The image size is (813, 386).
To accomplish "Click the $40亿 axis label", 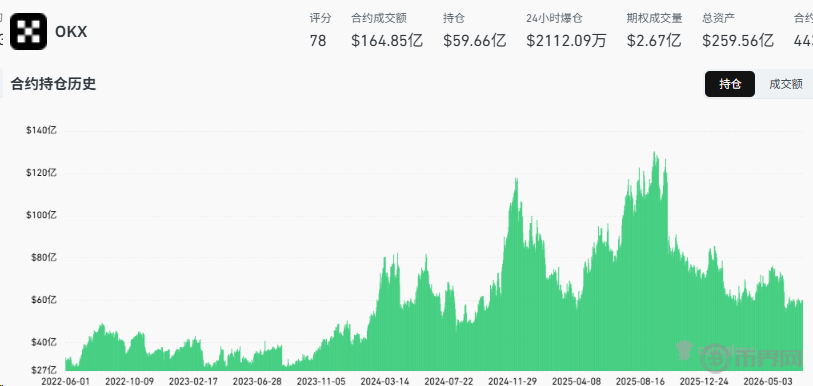I will point(44,342).
